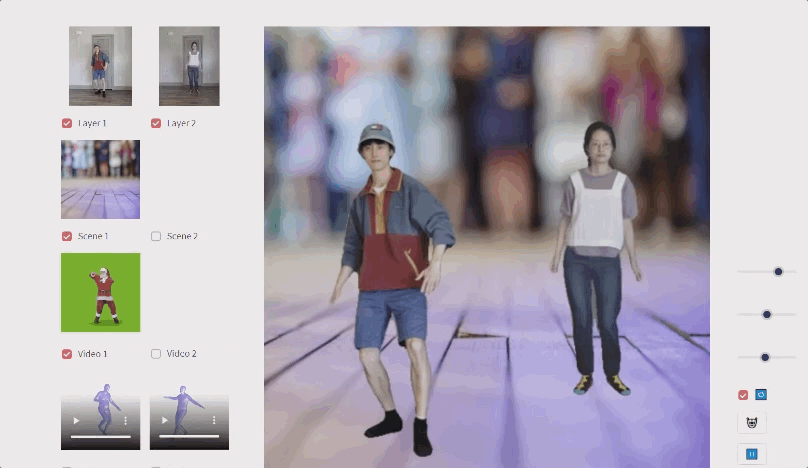Screen dimensions: 808x468
Task: Seek within first motion video progress bar
Action: click(100, 437)
